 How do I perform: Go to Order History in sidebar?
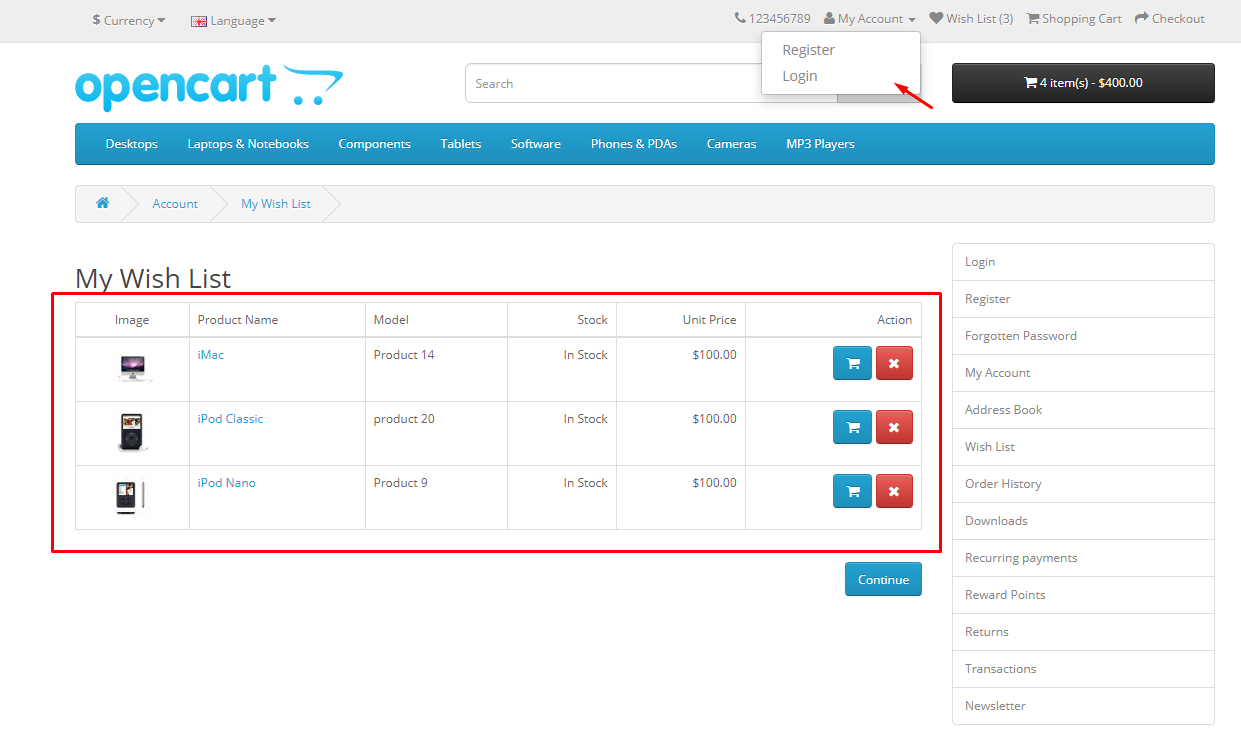click(1003, 484)
